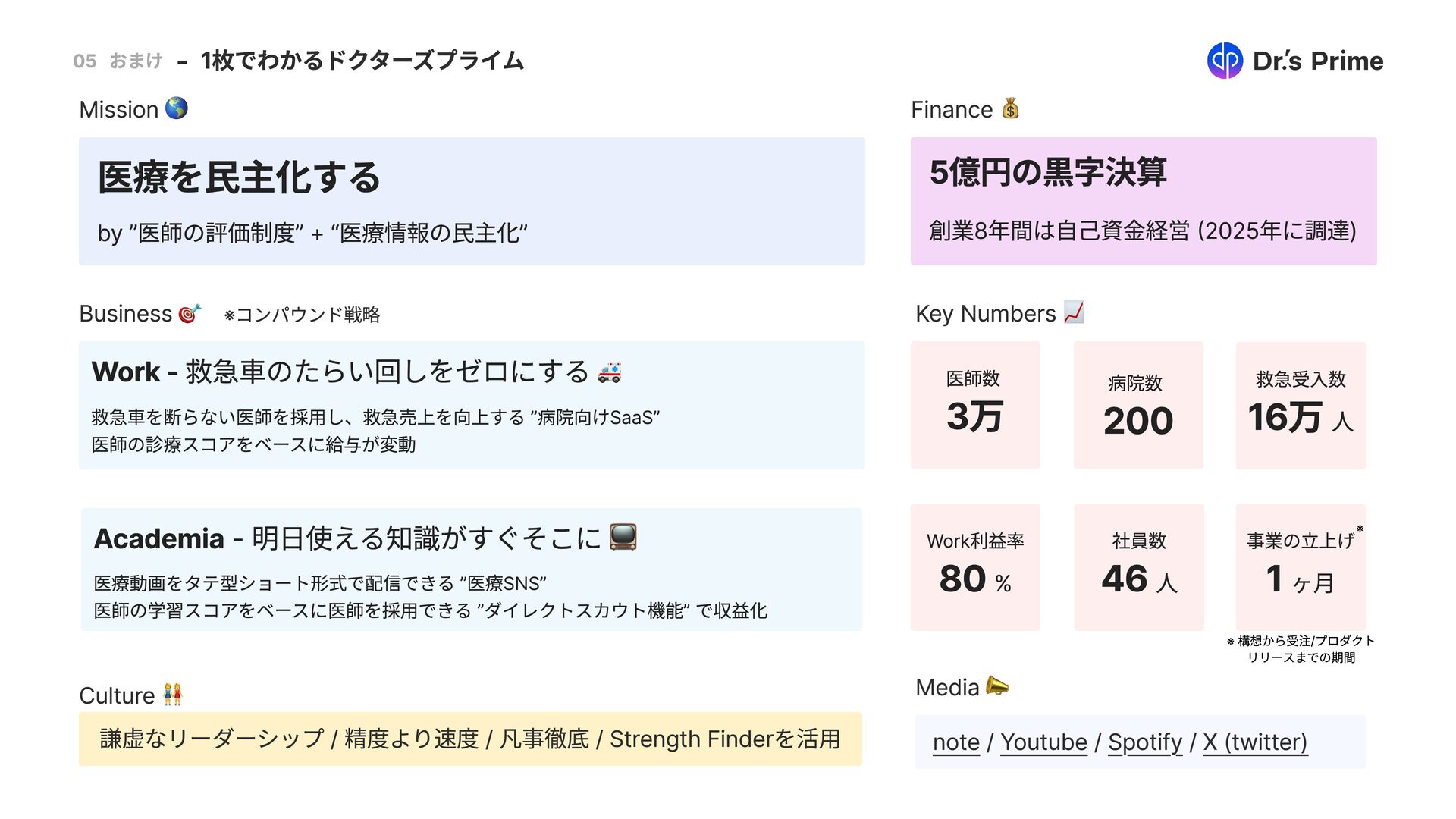Click the globe emoji beside Mission

coord(176,108)
